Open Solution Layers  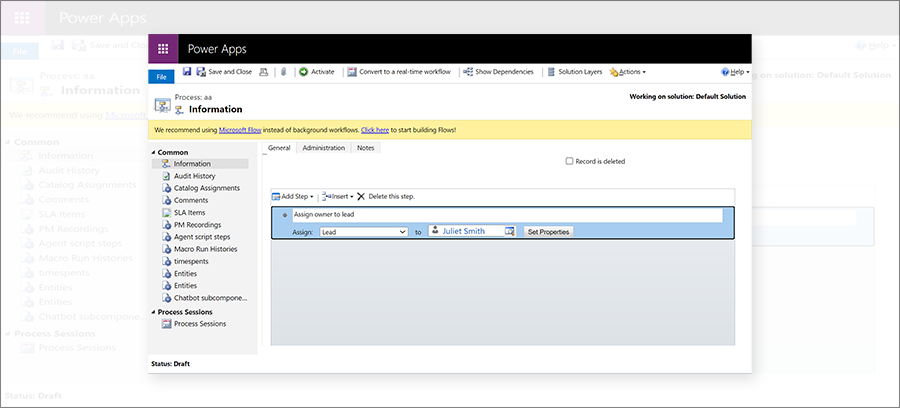(x=574, y=72)
